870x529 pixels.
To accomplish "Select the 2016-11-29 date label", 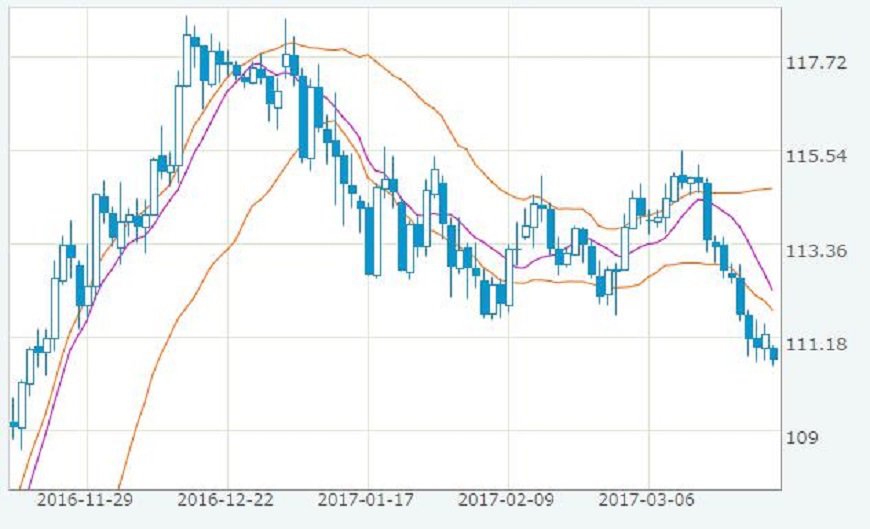I will pos(86,498).
